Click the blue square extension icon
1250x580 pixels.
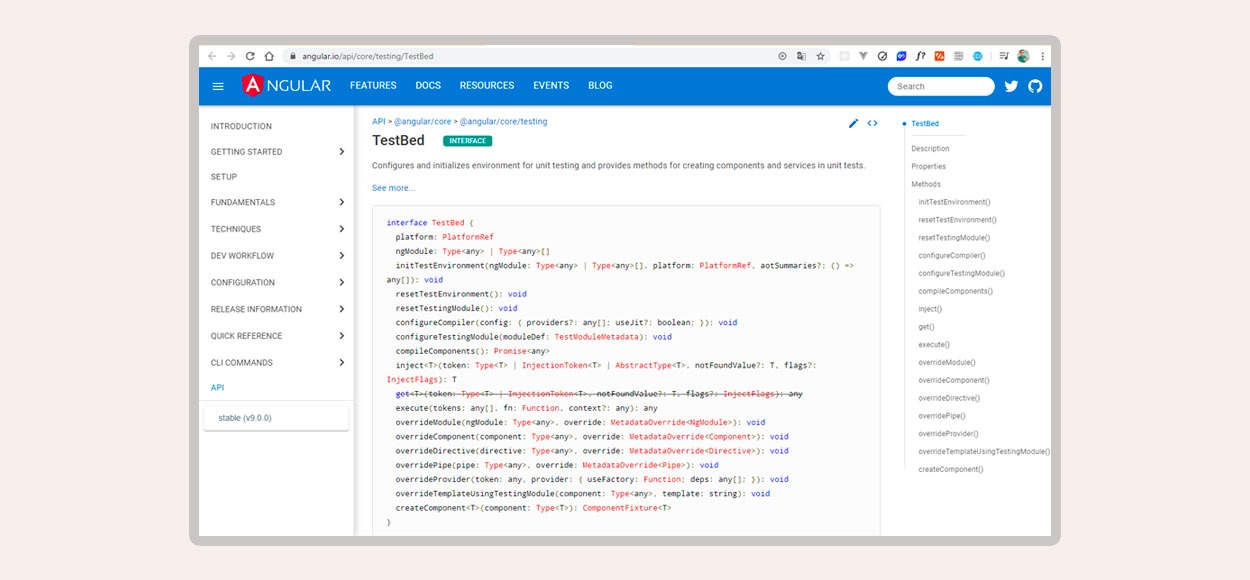point(901,56)
